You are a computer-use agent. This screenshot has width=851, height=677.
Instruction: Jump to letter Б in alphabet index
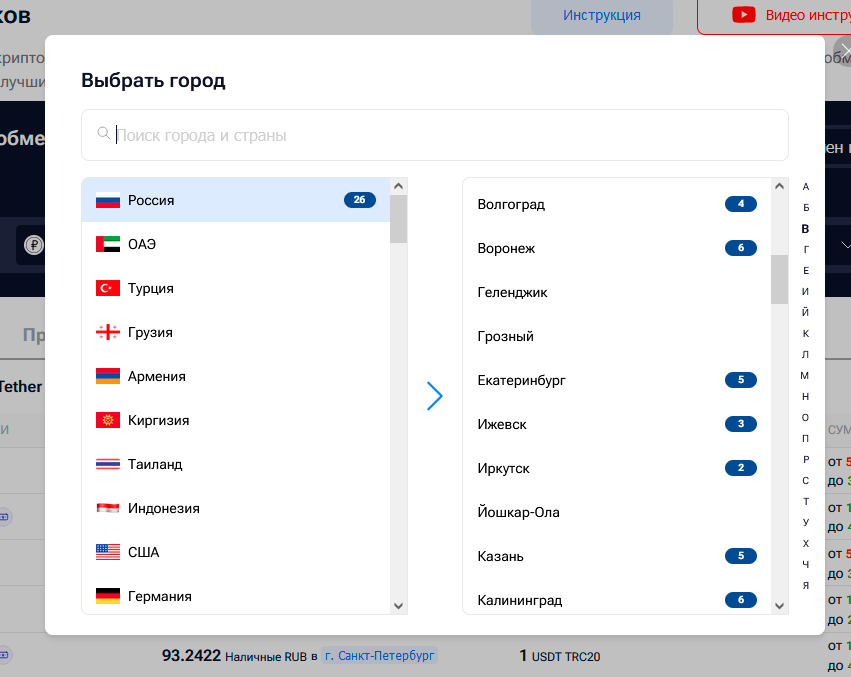pyautogui.click(x=805, y=207)
